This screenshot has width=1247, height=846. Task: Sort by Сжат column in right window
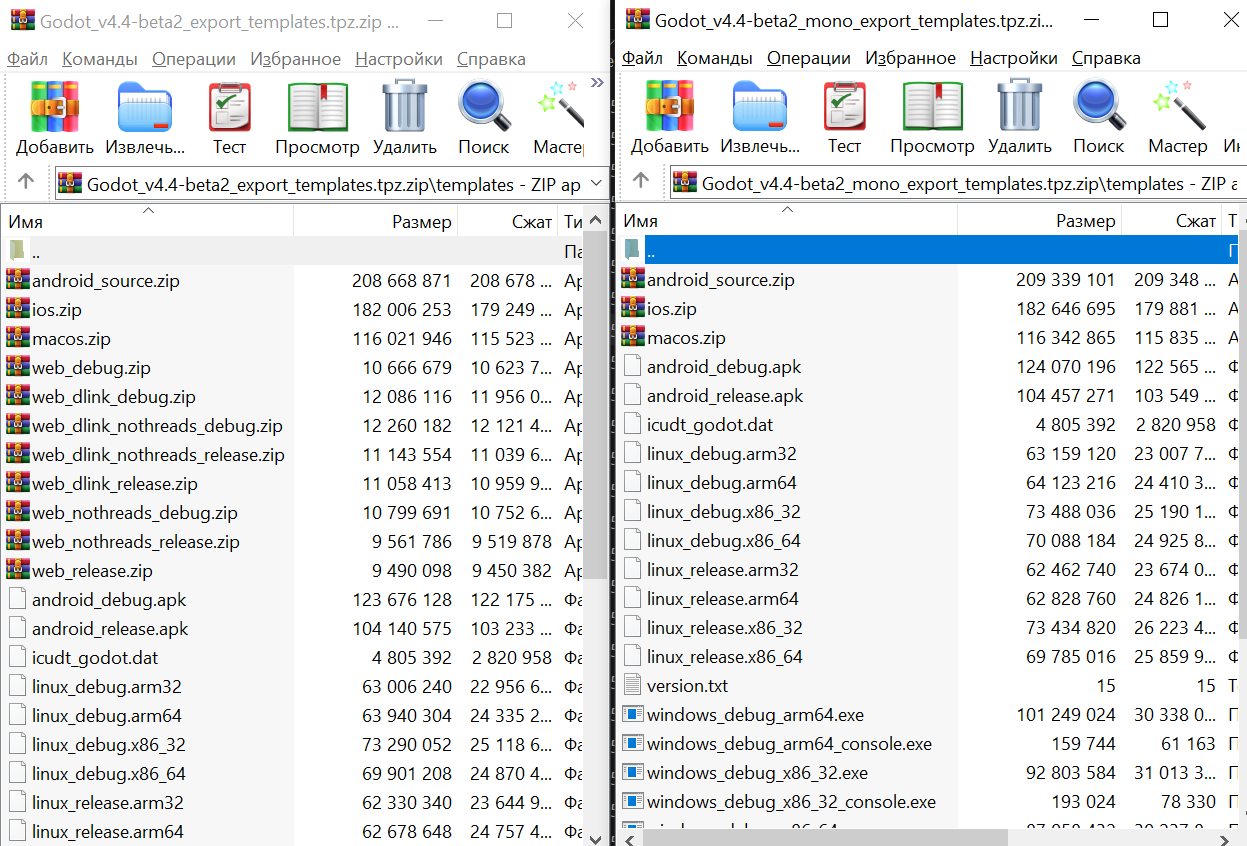[1172, 220]
